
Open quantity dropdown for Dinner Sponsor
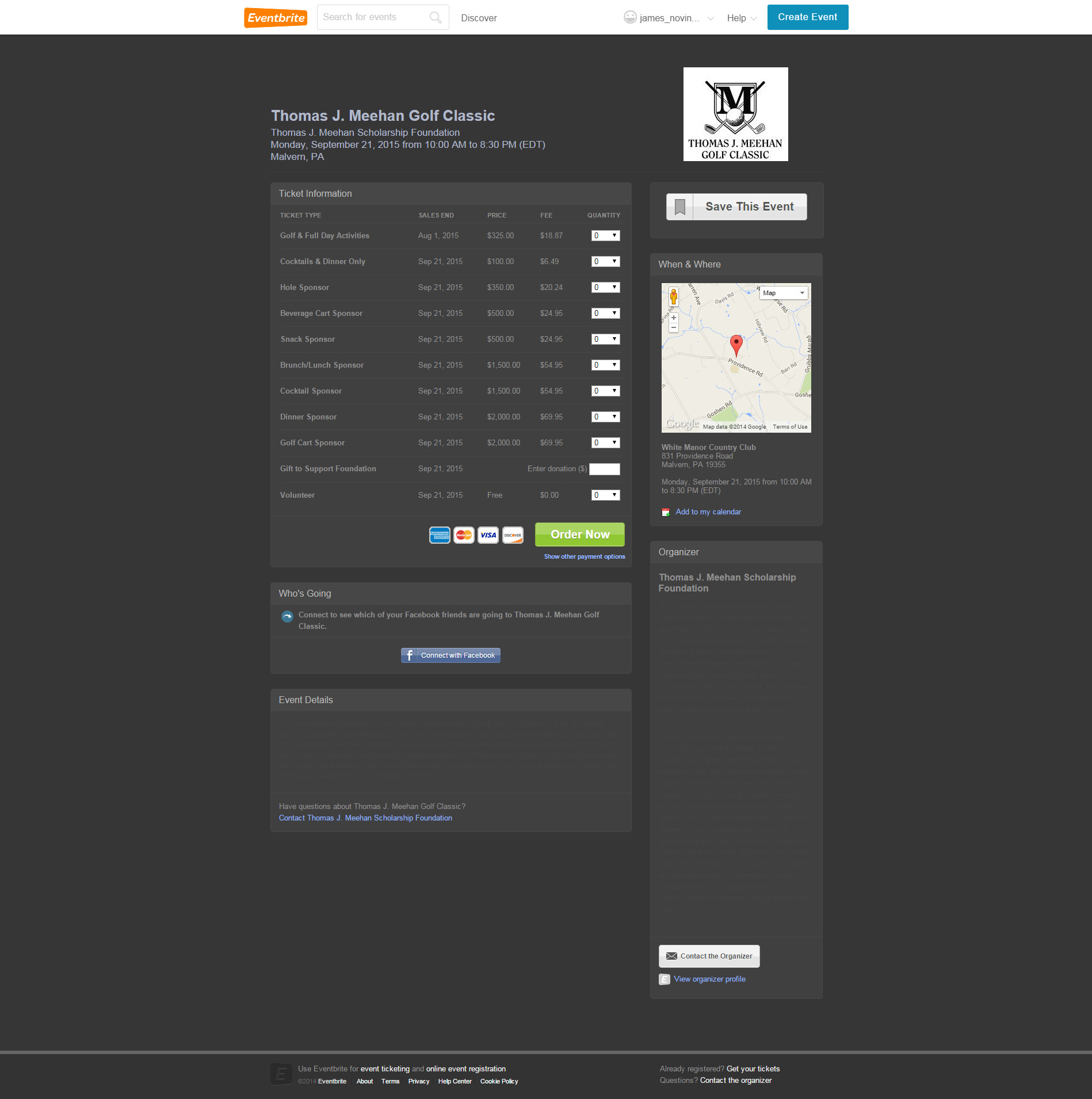click(605, 417)
